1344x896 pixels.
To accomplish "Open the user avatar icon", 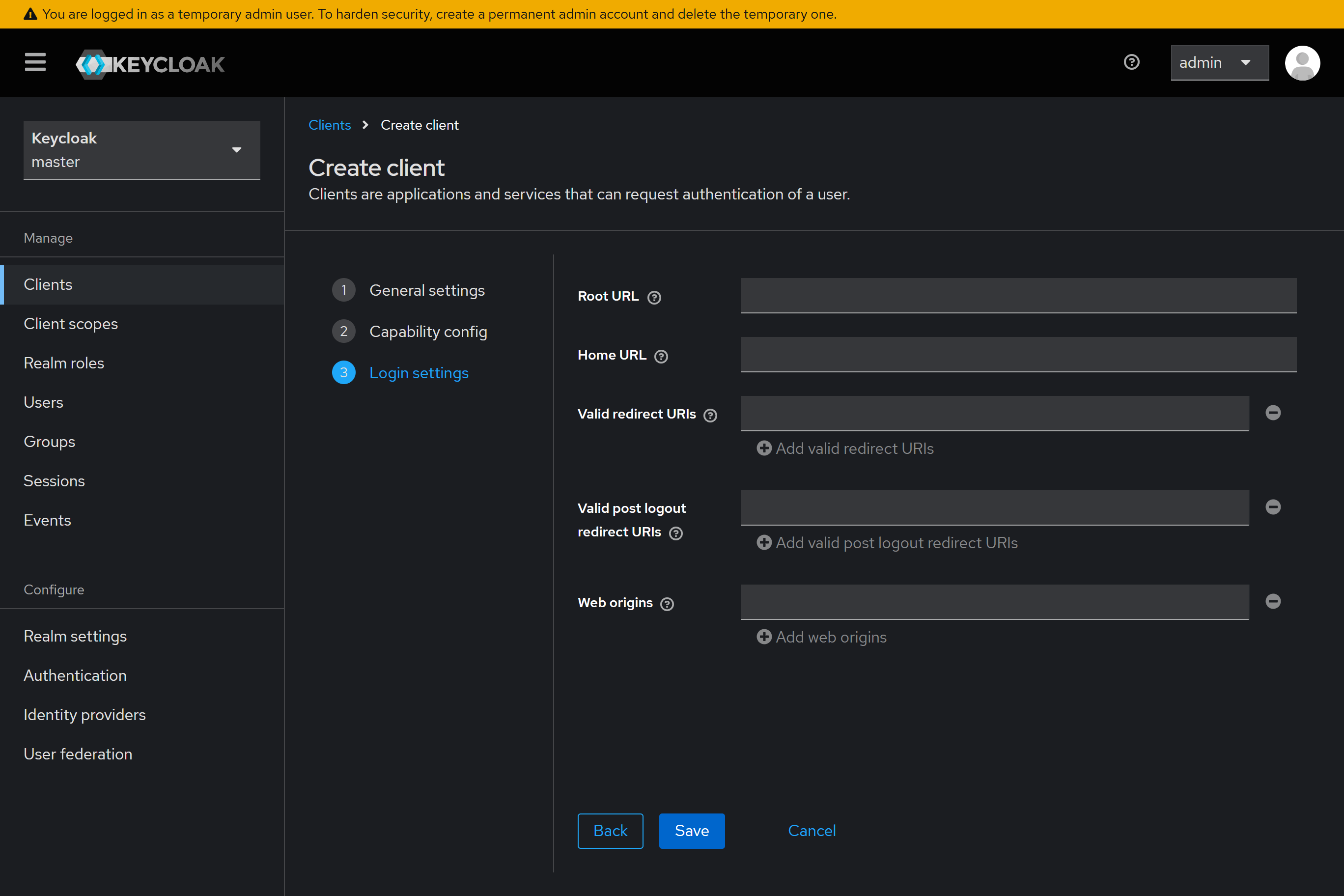I will (1302, 63).
